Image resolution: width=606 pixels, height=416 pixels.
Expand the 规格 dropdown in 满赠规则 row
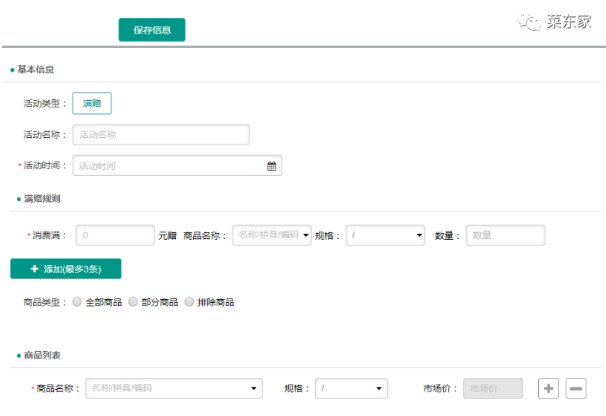point(386,235)
